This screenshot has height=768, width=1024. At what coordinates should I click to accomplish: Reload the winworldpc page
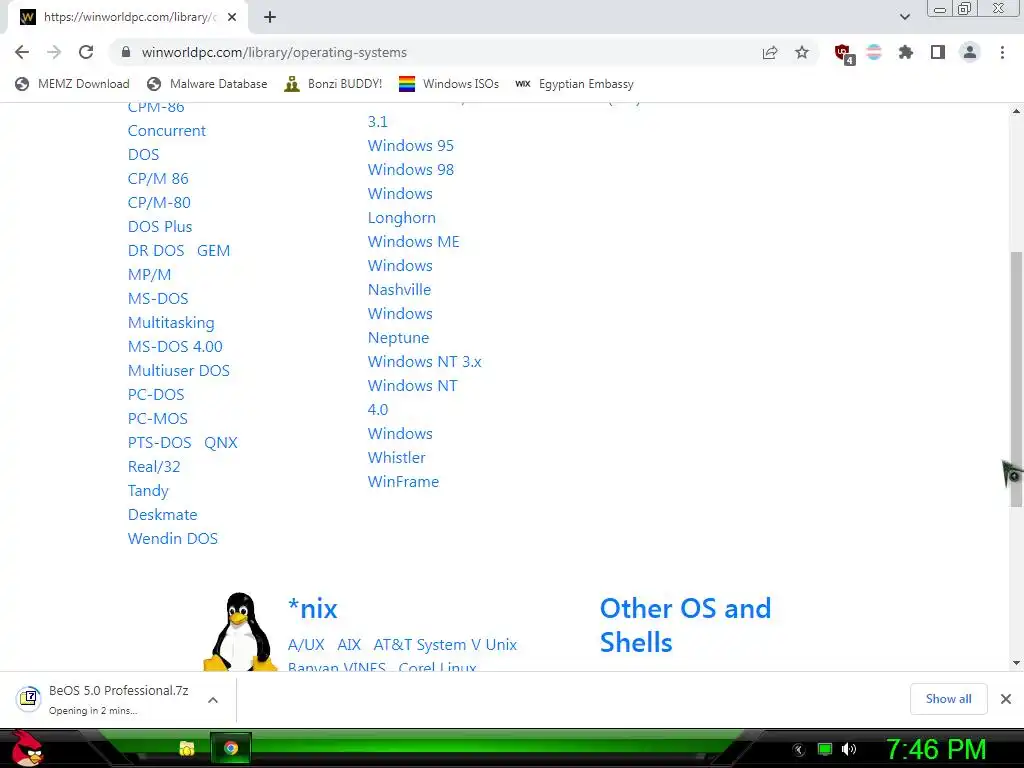[86, 52]
